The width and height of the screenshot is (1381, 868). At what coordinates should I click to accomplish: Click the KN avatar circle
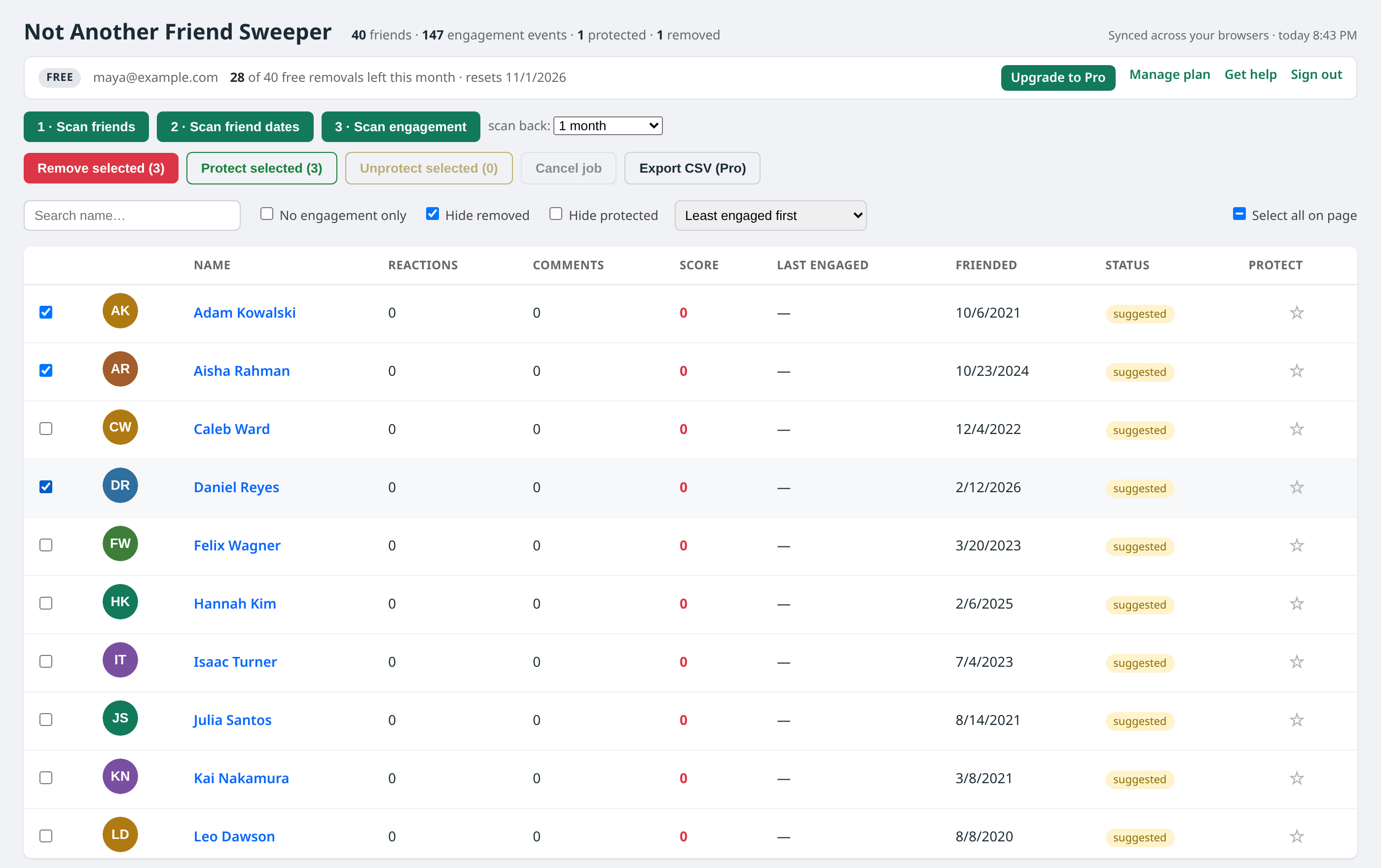(120, 776)
